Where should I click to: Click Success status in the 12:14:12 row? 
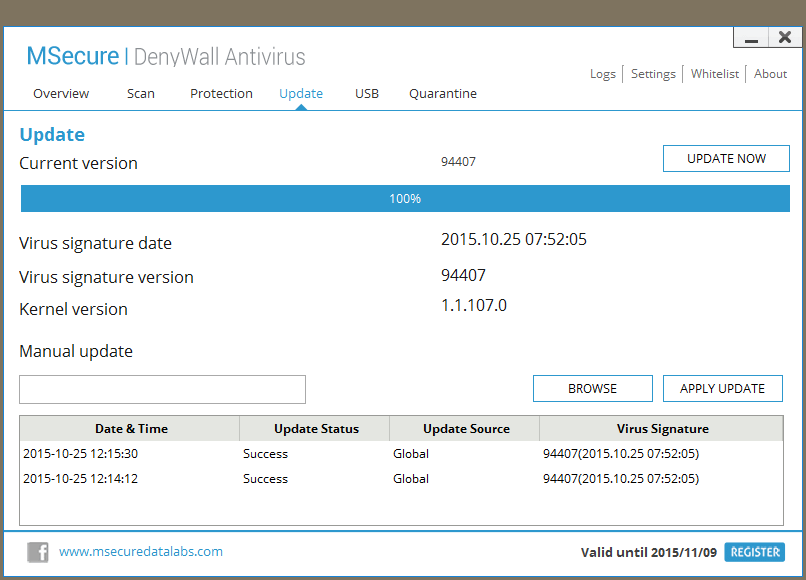[x=265, y=479]
